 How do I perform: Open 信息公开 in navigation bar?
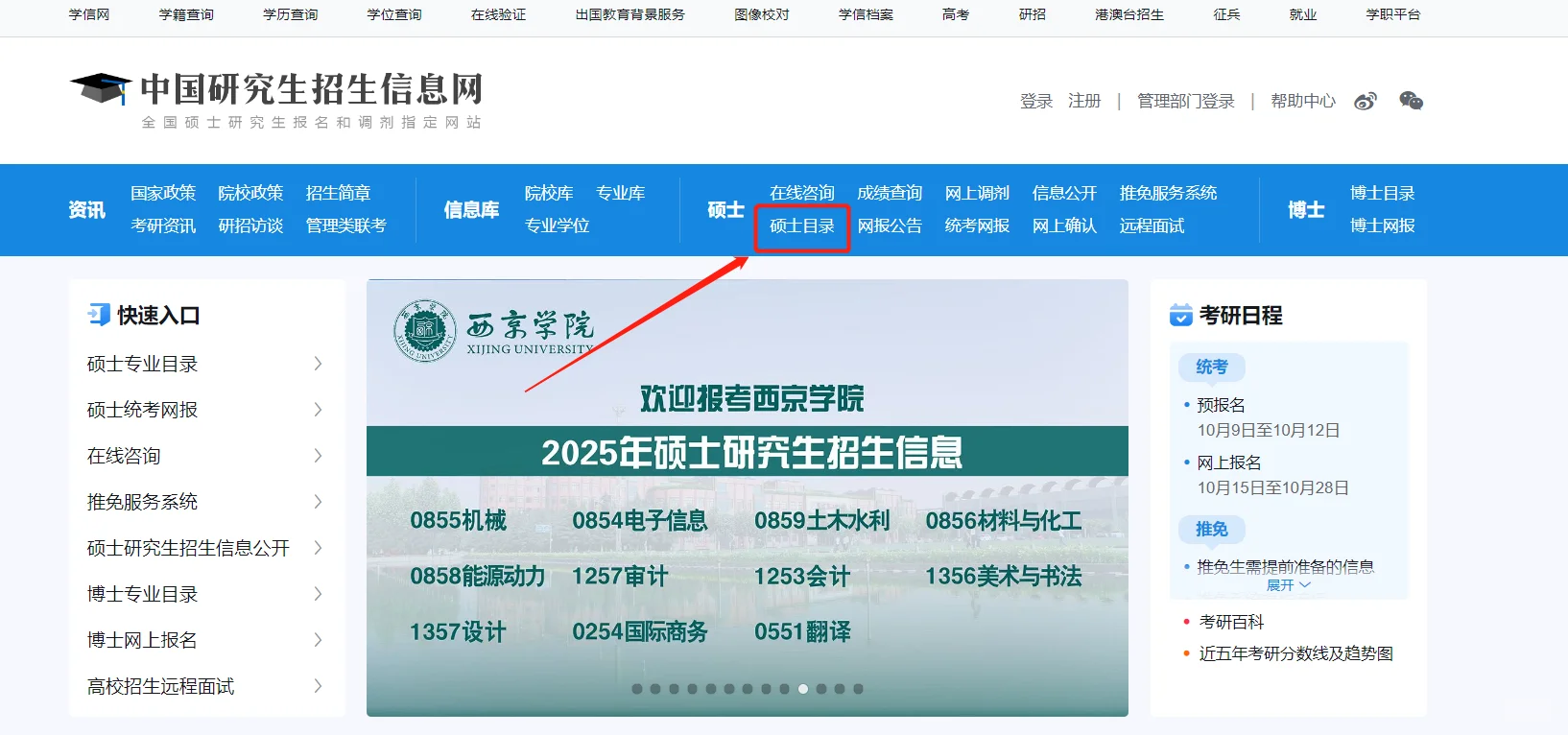pyautogui.click(x=1064, y=193)
